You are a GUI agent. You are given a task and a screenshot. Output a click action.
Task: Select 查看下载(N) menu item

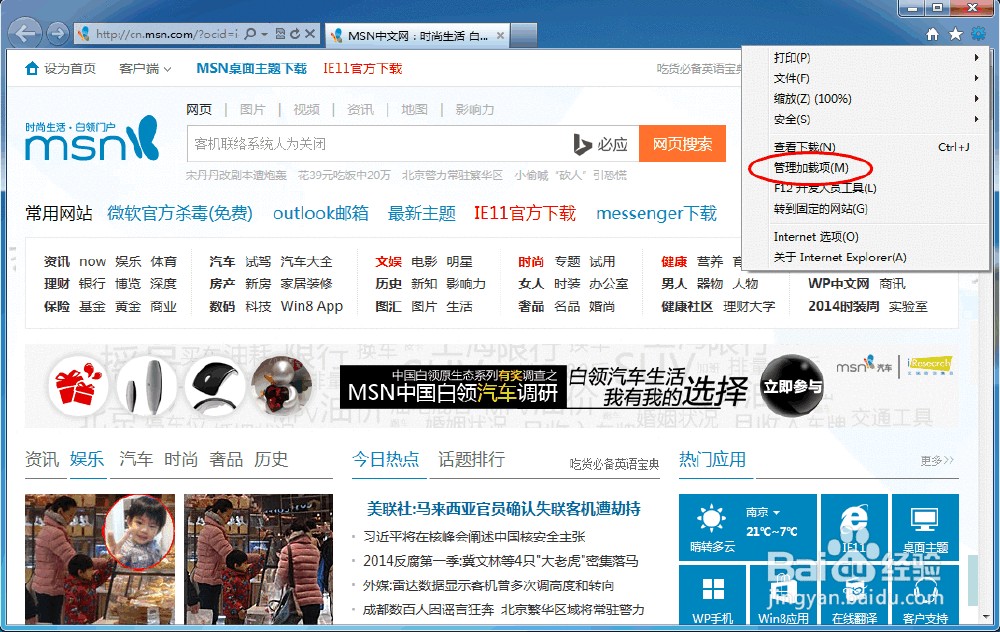coord(865,147)
